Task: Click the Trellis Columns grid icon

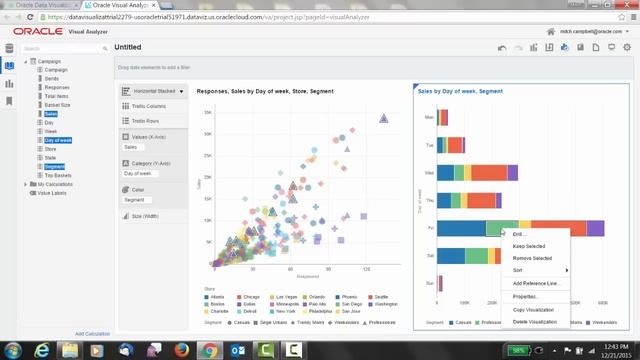Action: tap(126, 106)
